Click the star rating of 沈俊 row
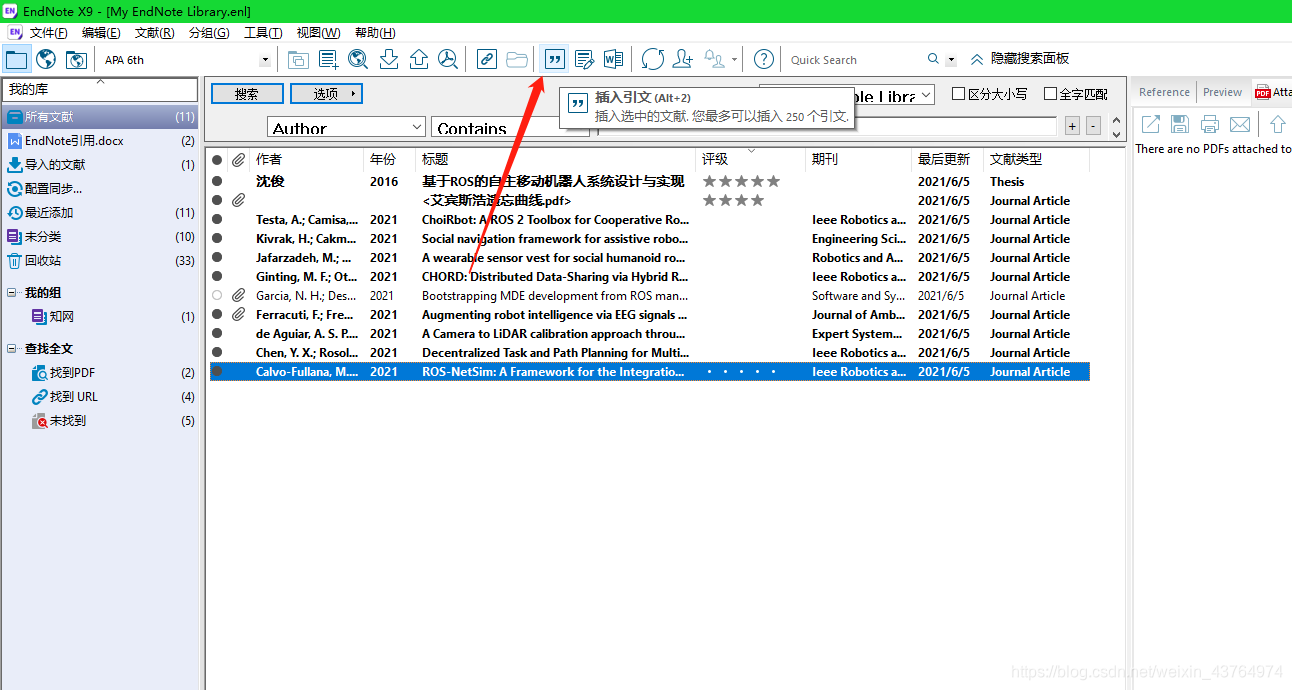Screen dimensions: 1292x690 tap(741, 182)
